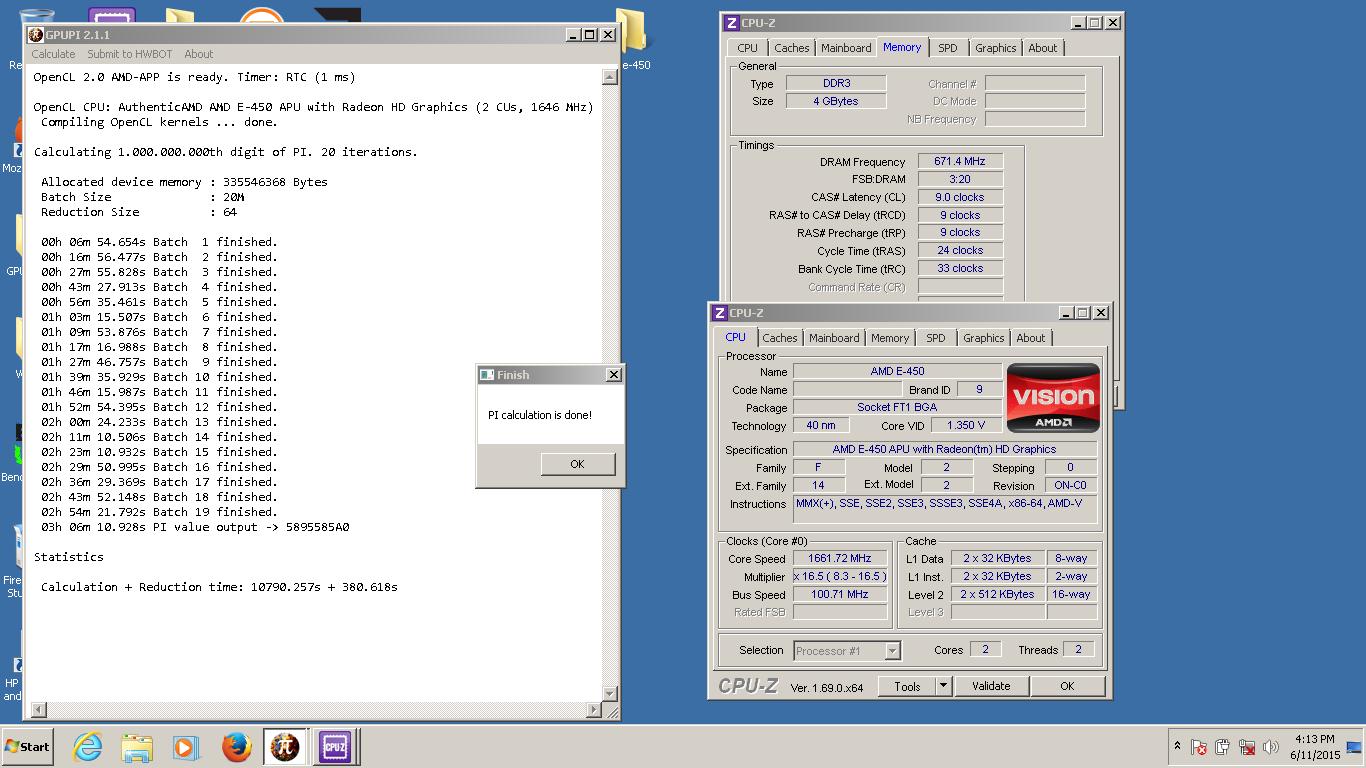Image resolution: width=1366 pixels, height=768 pixels.
Task: Maximize the GPUPI window
Action: click(590, 35)
